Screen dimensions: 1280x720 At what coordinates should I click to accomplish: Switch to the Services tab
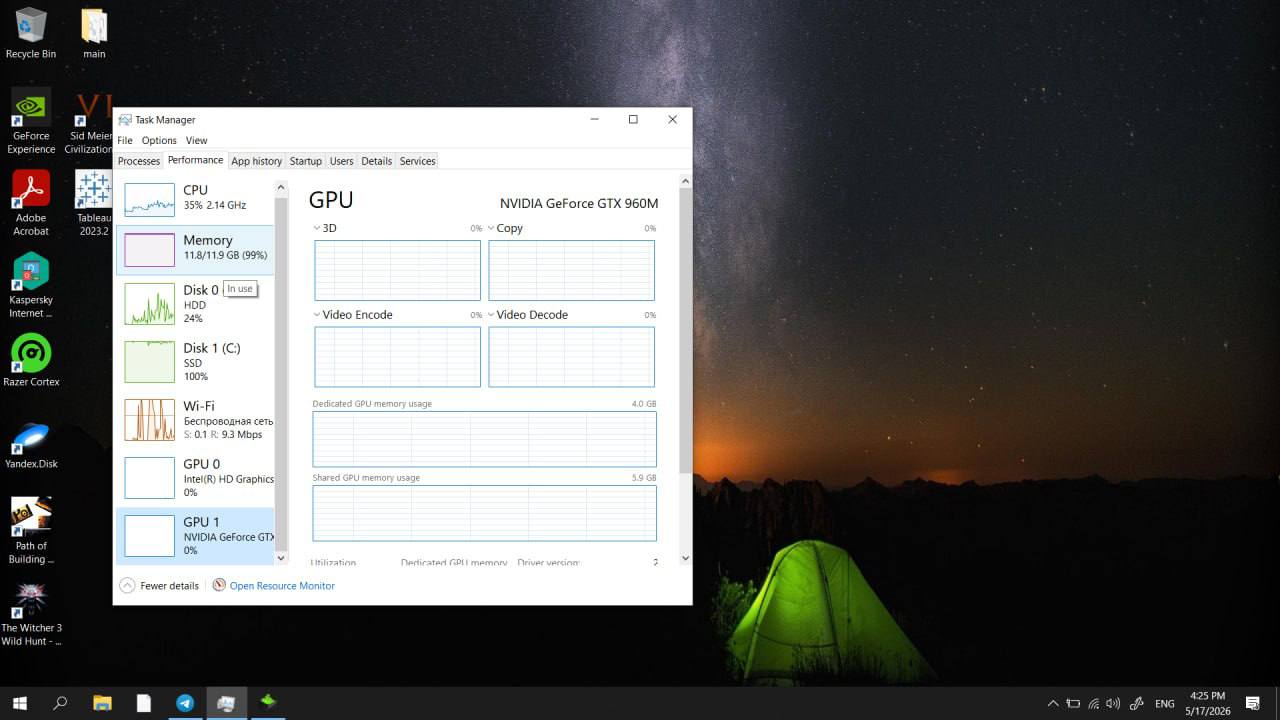click(x=418, y=161)
